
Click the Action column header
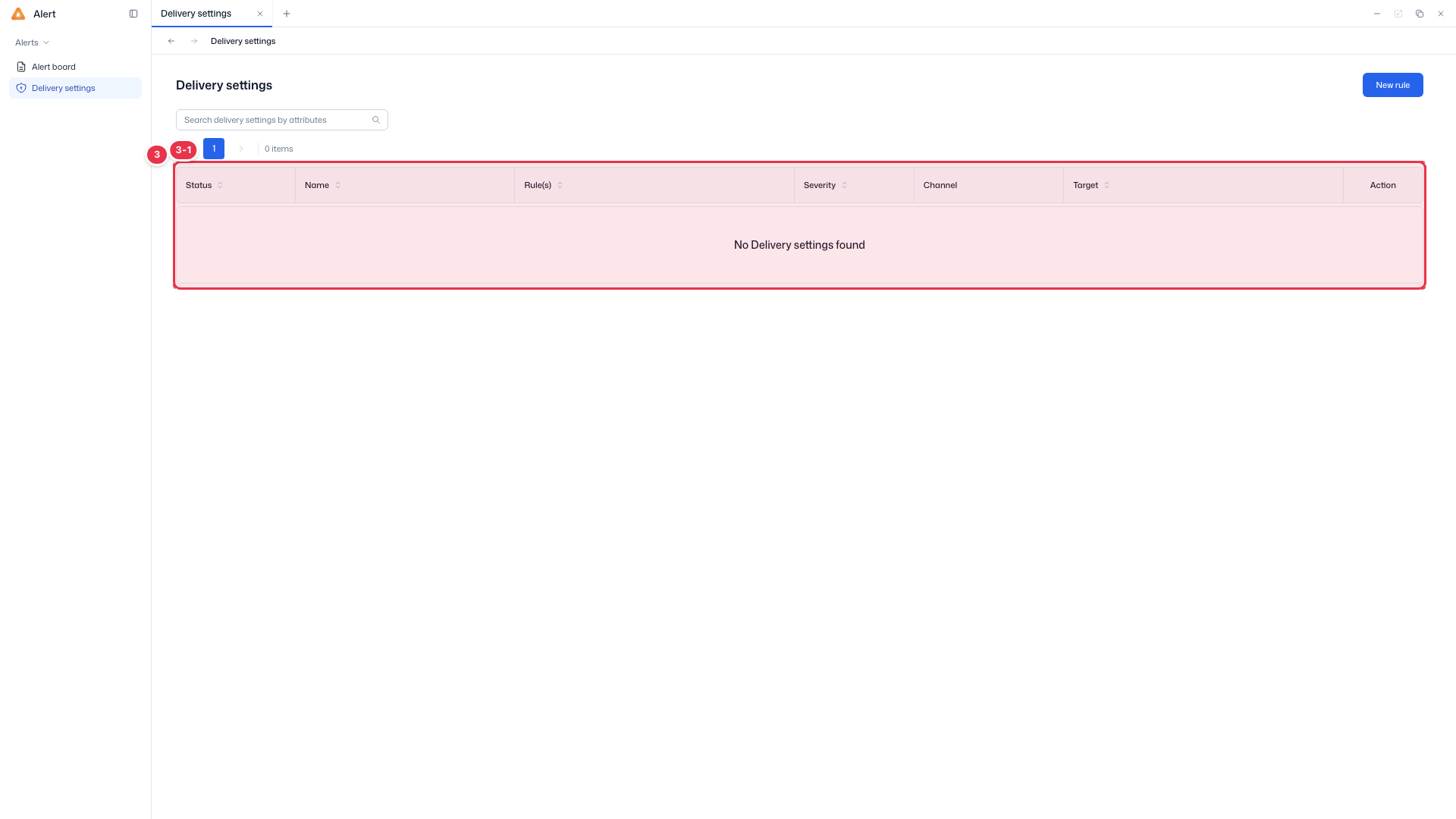(x=1382, y=185)
